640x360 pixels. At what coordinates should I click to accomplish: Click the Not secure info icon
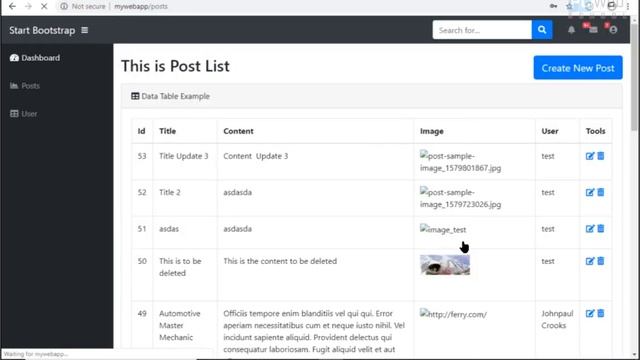(64, 7)
